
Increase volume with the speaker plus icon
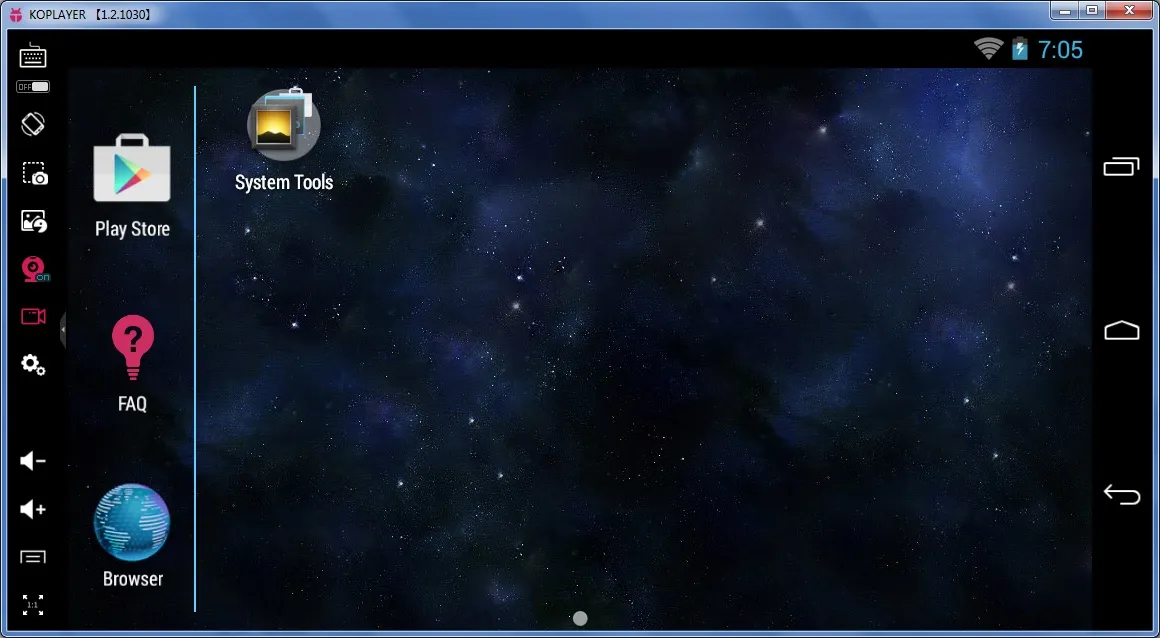point(33,510)
